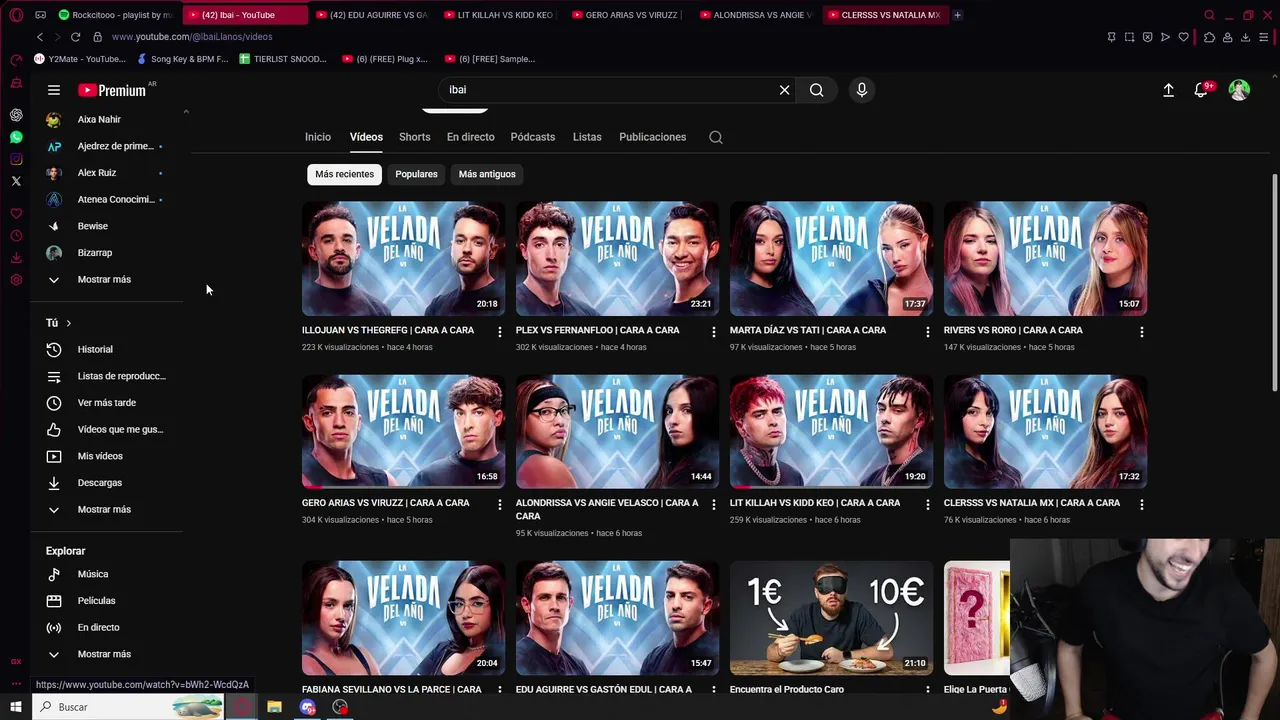Open X (Twitter) in the Opera sidebar
The image size is (1280, 720).
(x=16, y=181)
